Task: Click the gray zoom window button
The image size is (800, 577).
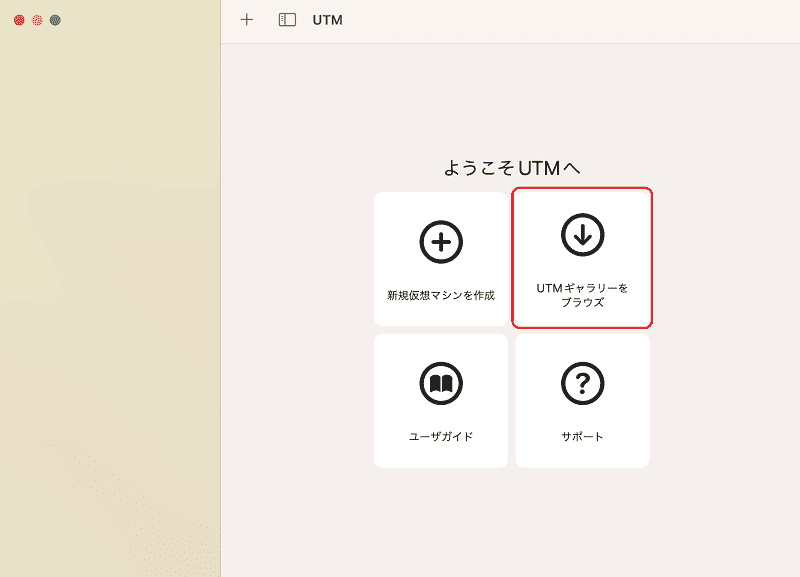Action: click(55, 20)
